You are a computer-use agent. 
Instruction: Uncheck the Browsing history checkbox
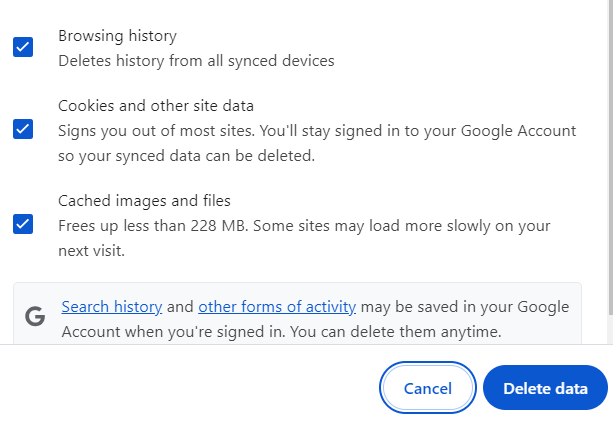pos(23,47)
